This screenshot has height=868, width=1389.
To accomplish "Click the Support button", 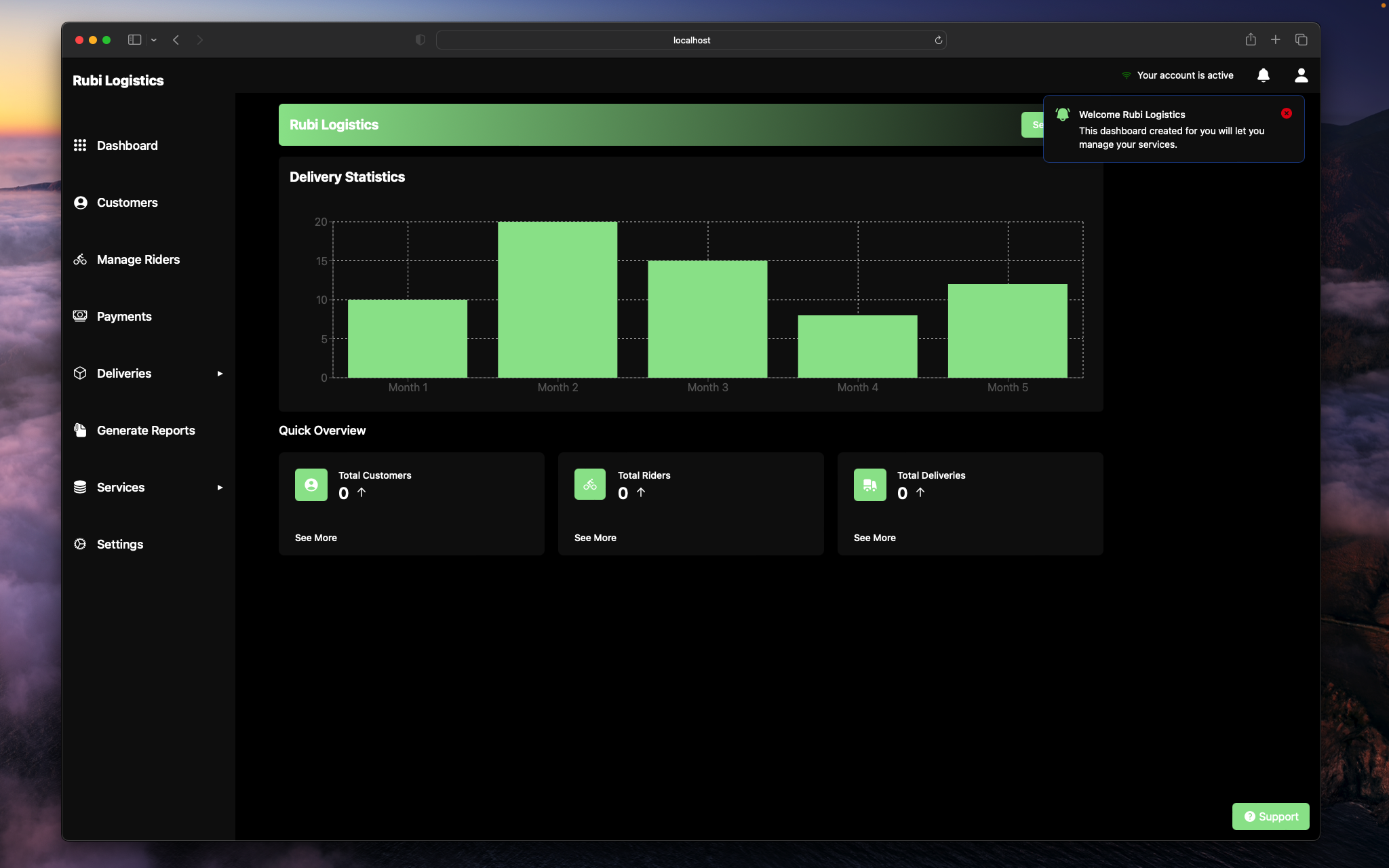I will (1270, 816).
